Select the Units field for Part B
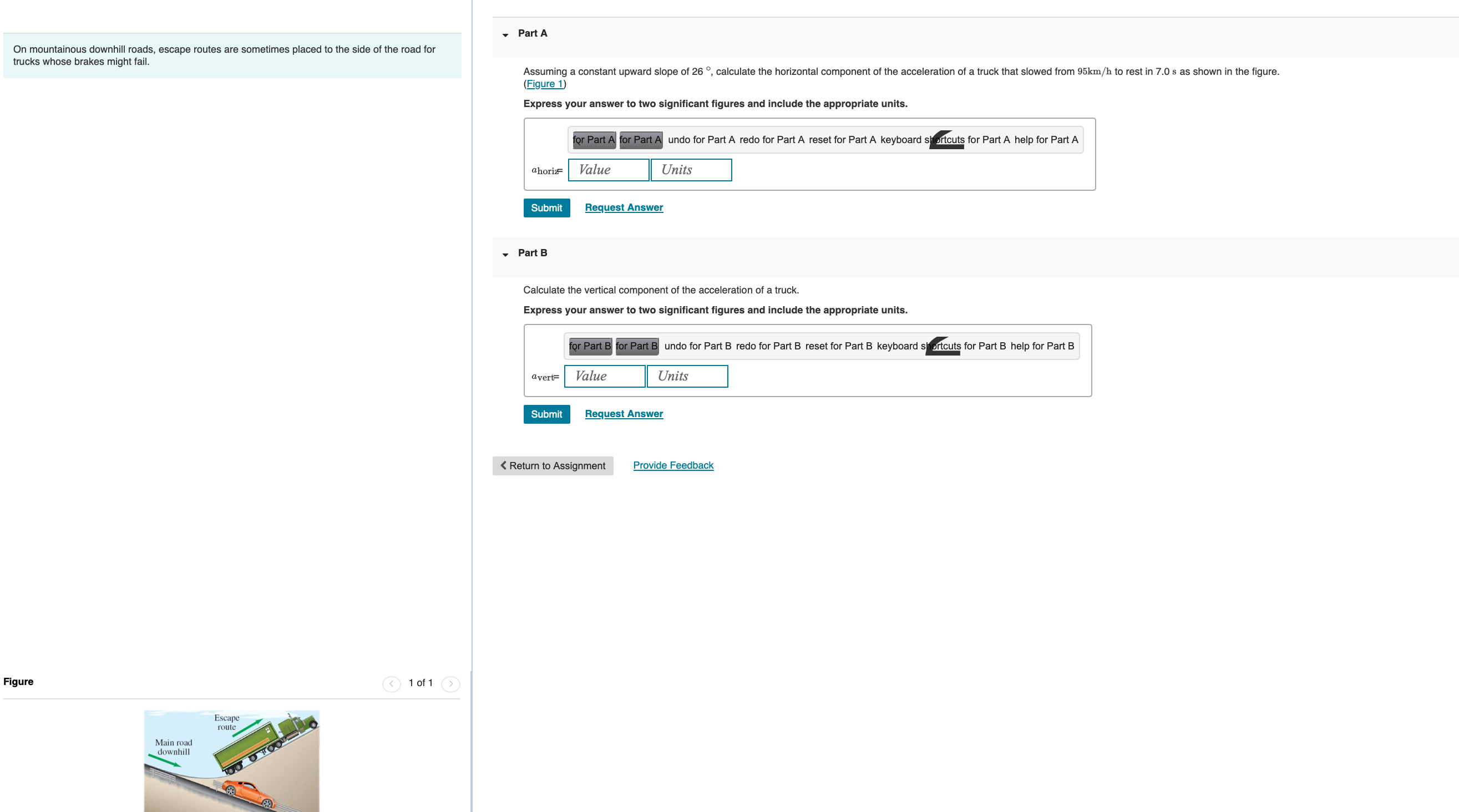 coord(688,375)
